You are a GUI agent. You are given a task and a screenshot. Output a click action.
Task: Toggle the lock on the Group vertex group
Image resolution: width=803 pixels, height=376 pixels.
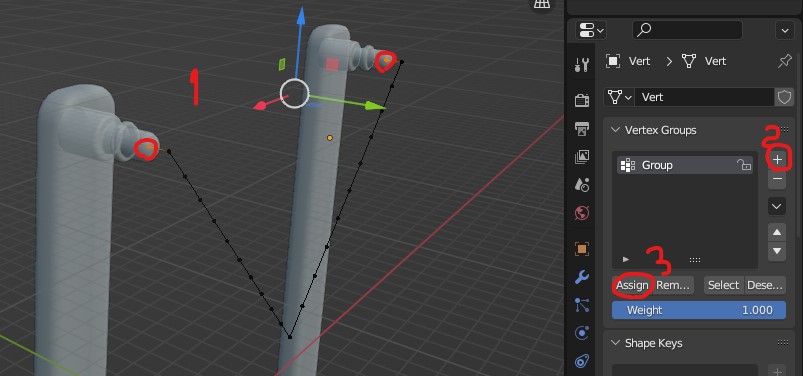pos(743,165)
